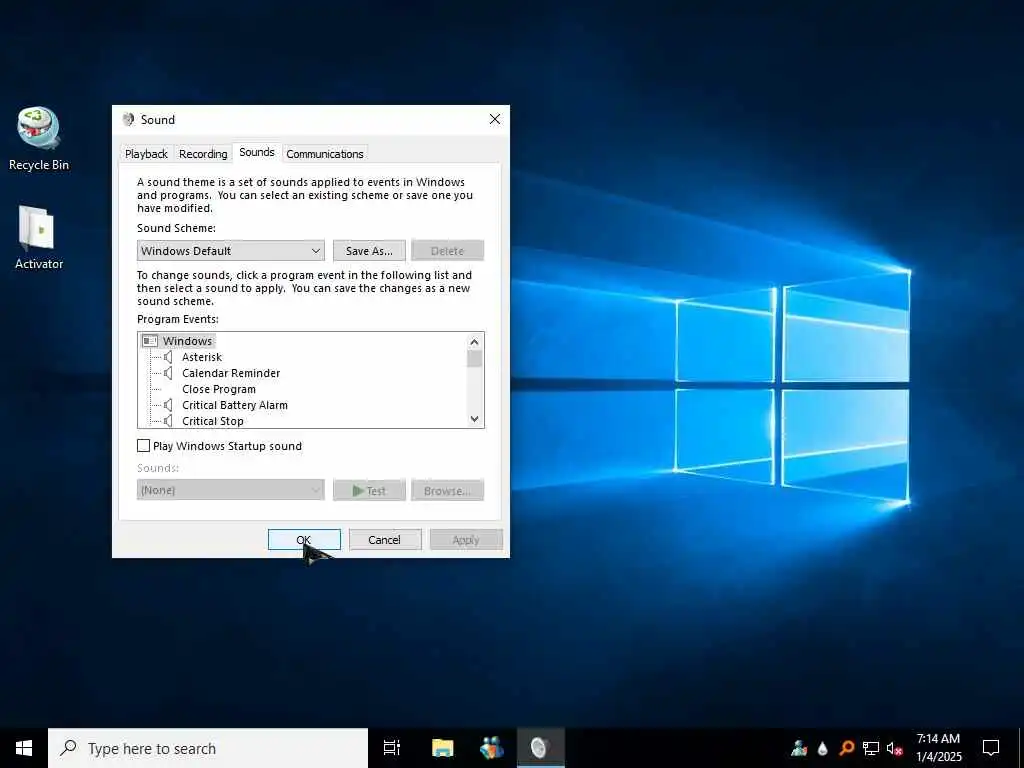Click the orange magnifier tray icon
The image size is (1024, 768).
click(846, 748)
